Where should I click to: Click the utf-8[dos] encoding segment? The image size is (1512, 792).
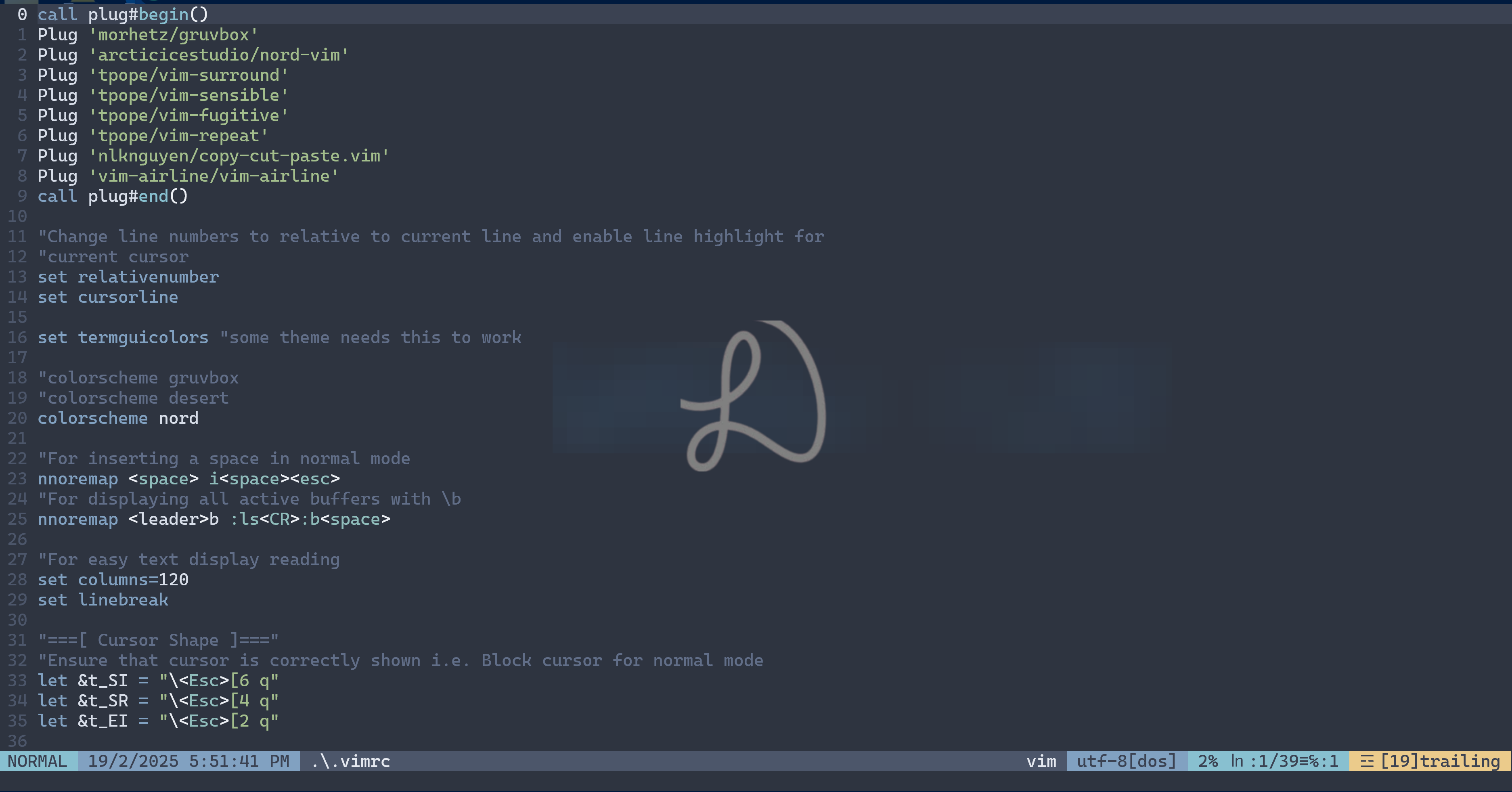[x=1127, y=761]
